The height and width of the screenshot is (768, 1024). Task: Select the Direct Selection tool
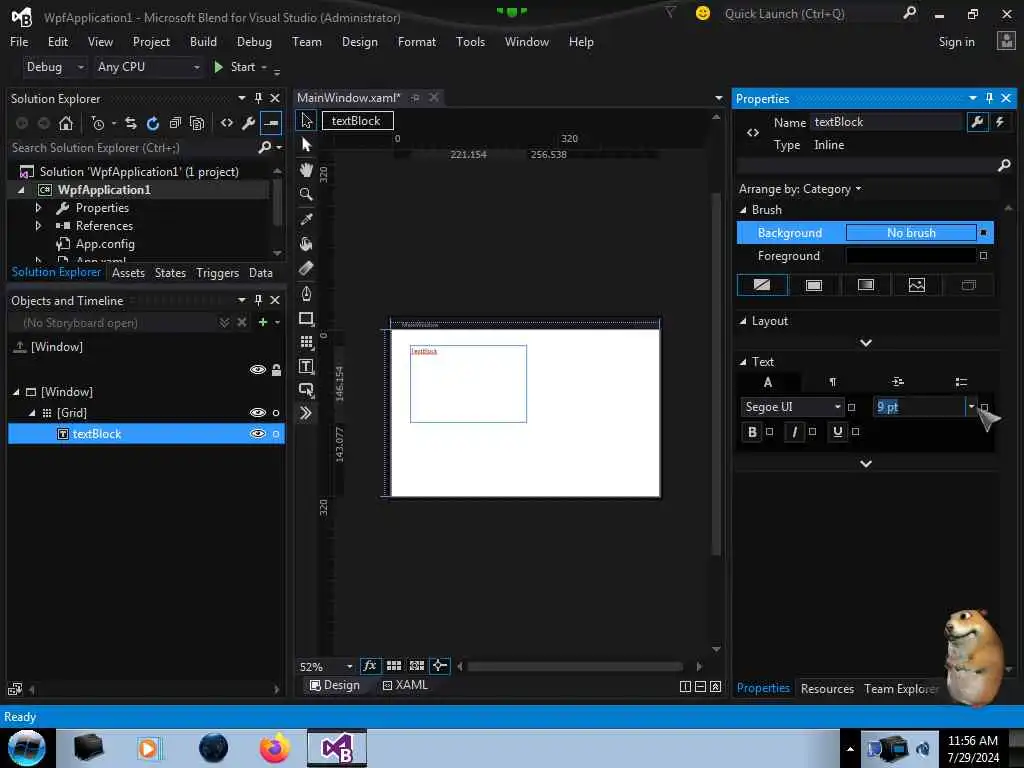coord(306,145)
